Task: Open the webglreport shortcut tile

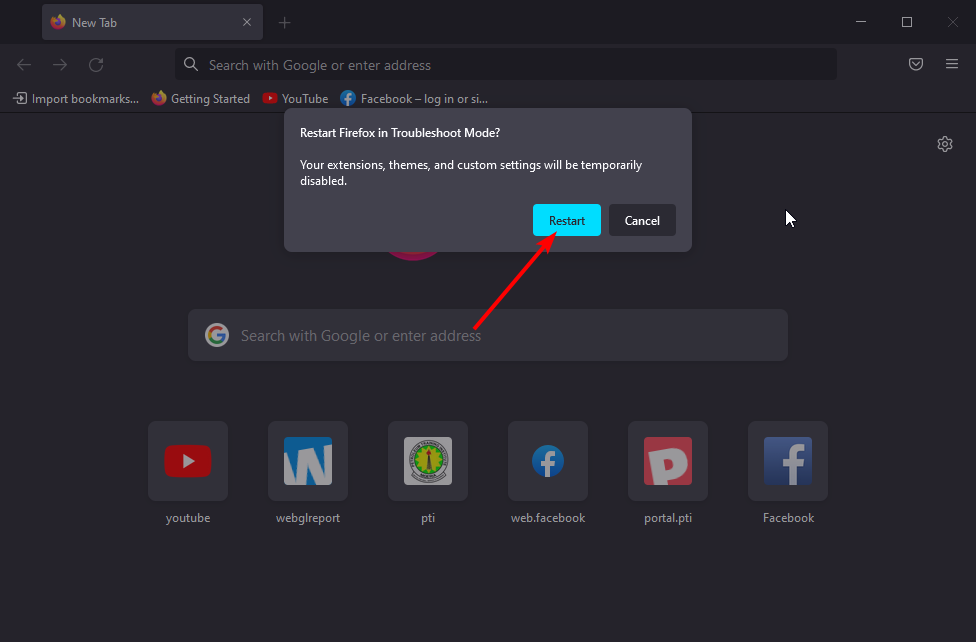Action: [x=308, y=461]
